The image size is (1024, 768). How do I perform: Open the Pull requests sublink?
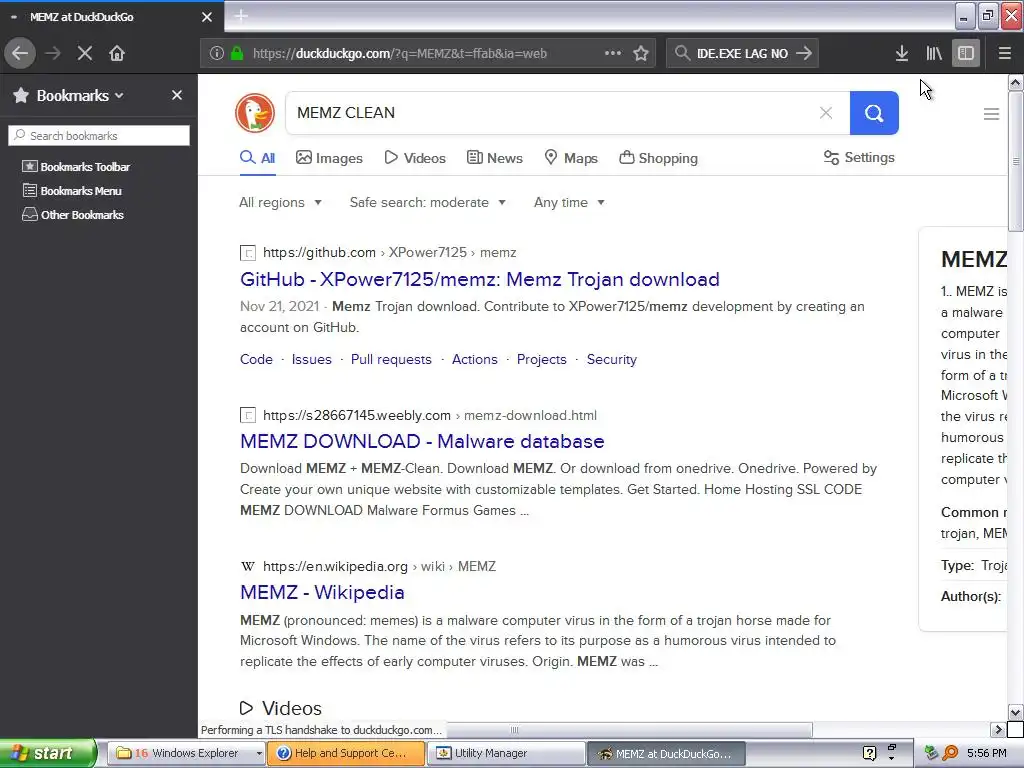click(391, 359)
